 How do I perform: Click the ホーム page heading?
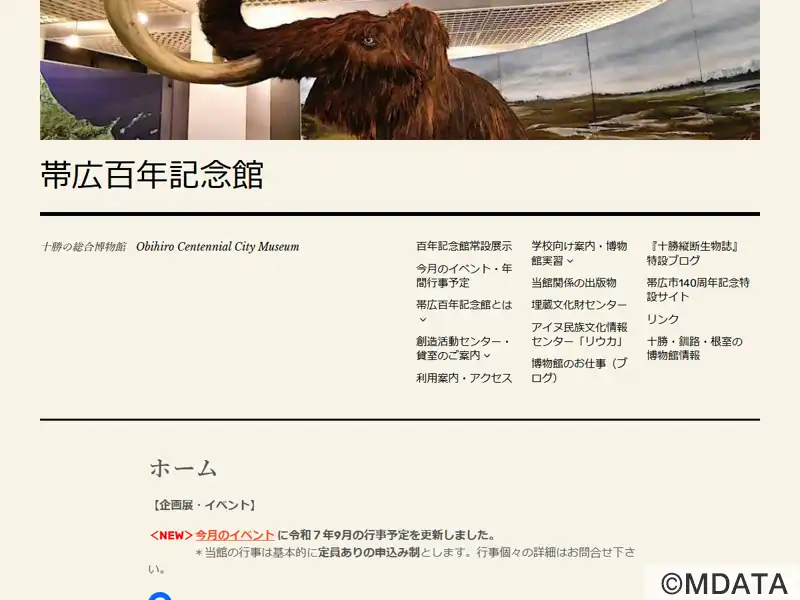click(184, 468)
